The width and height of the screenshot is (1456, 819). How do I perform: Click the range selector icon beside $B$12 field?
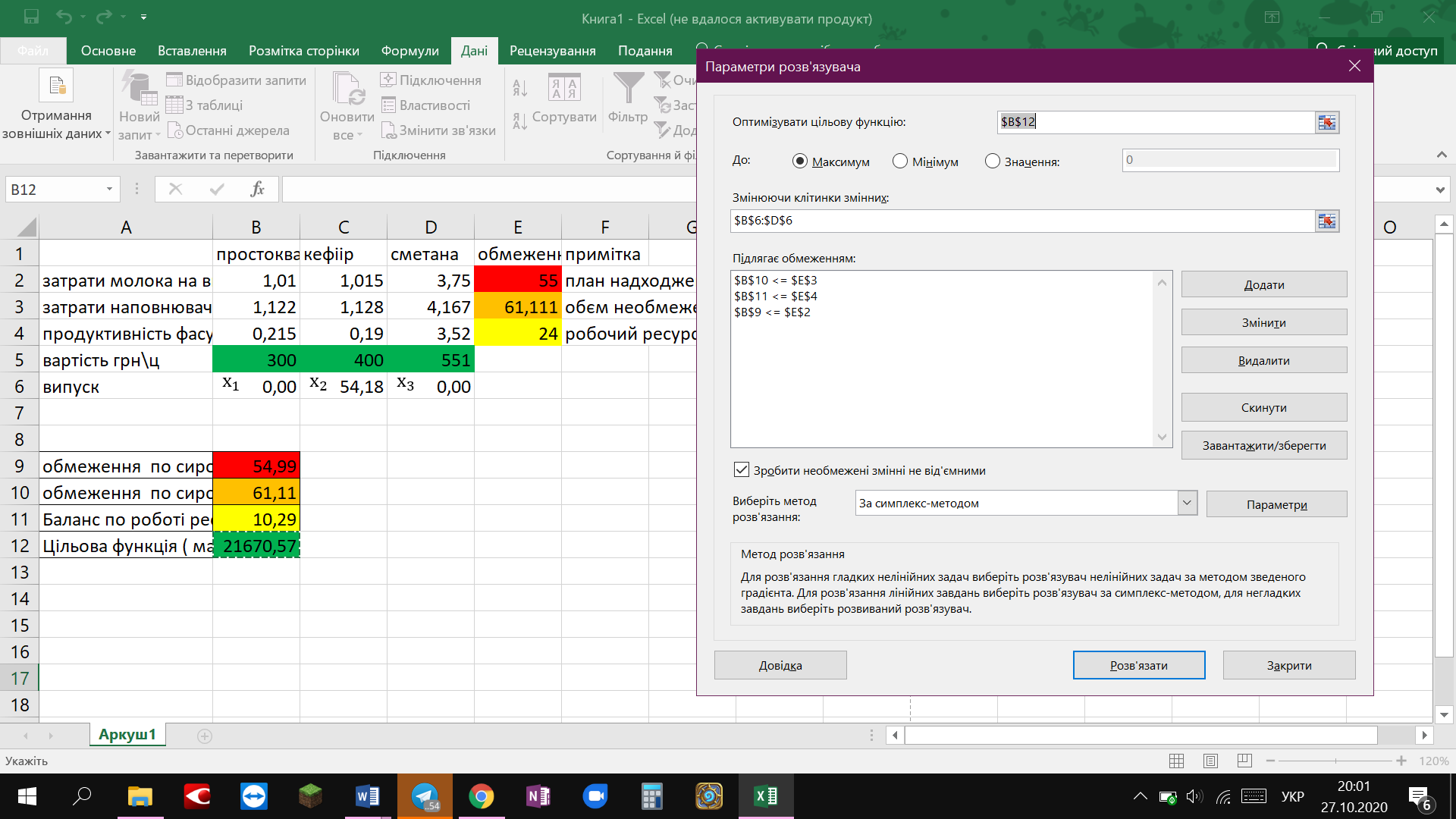click(1326, 122)
